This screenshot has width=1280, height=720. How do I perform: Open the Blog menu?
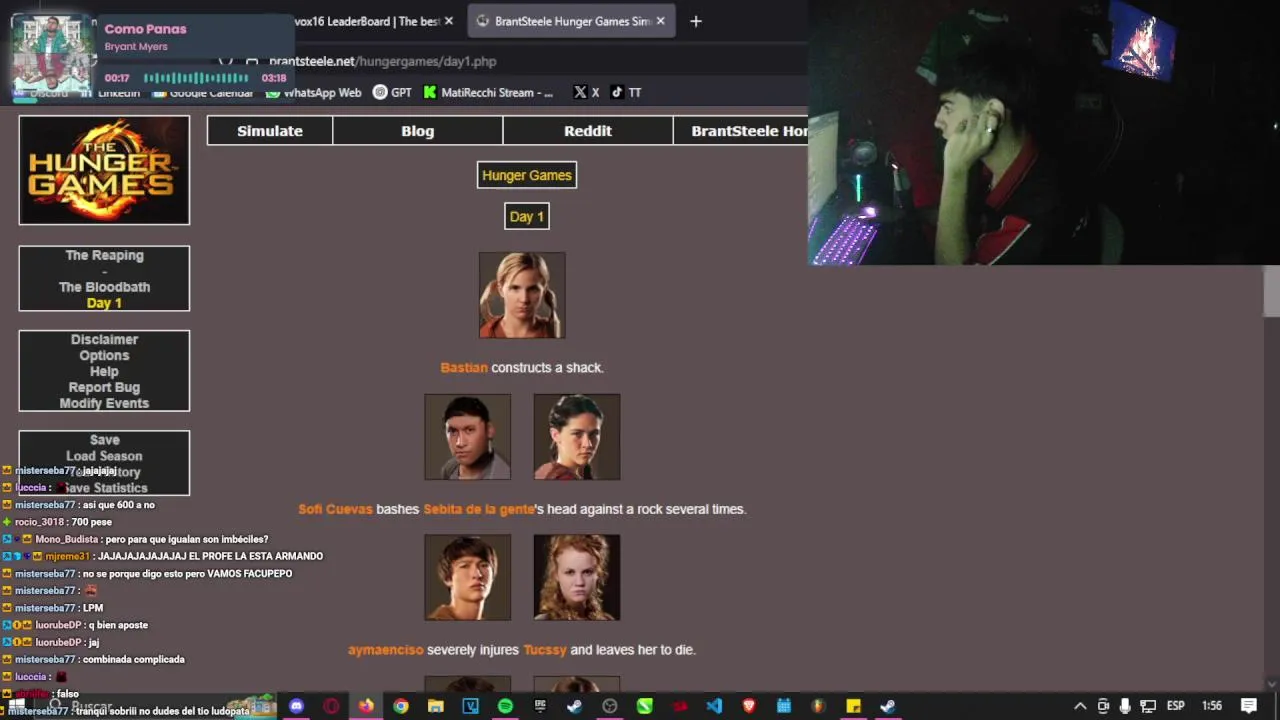pos(418,131)
